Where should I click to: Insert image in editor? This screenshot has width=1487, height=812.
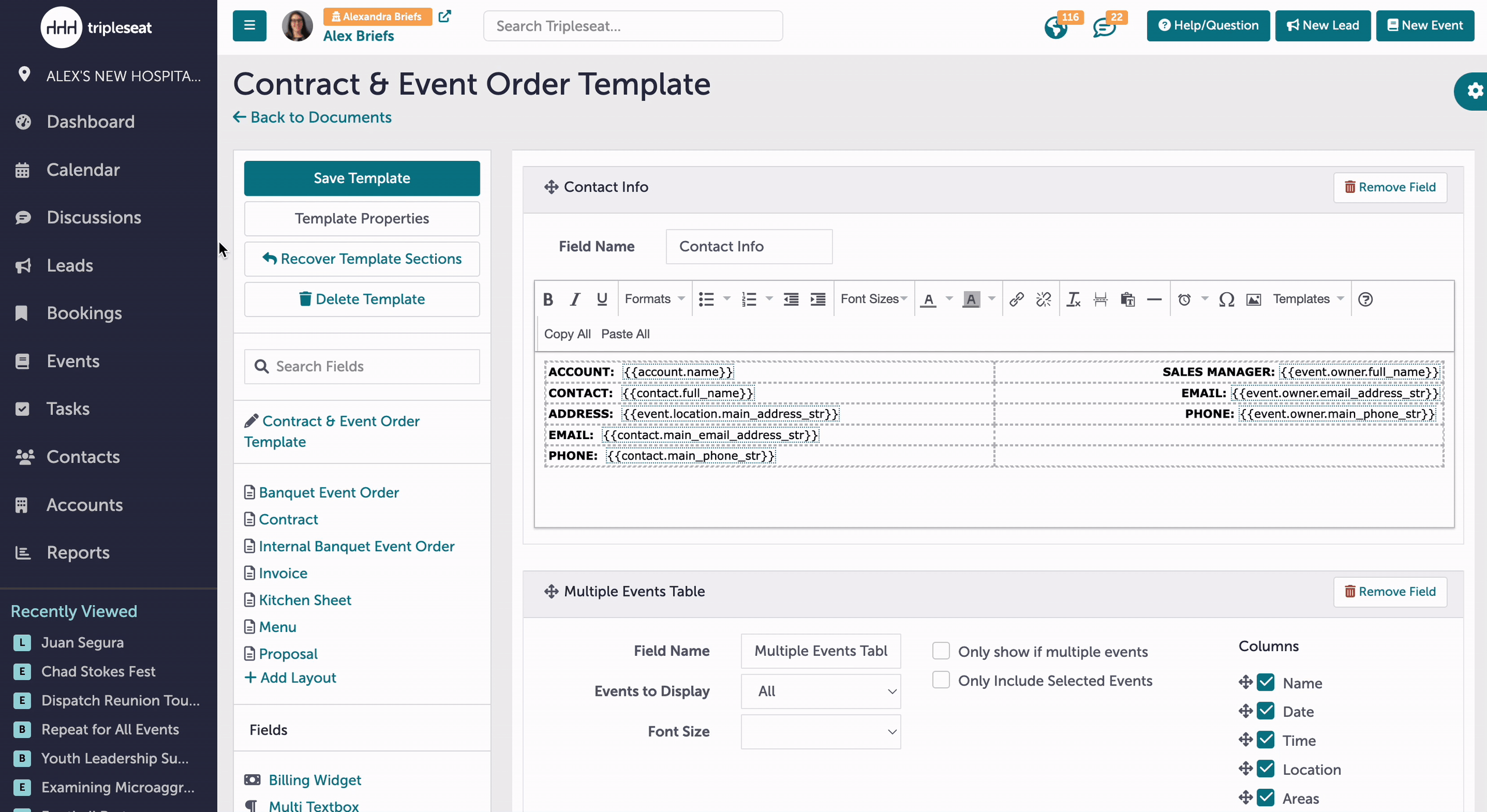(1254, 299)
